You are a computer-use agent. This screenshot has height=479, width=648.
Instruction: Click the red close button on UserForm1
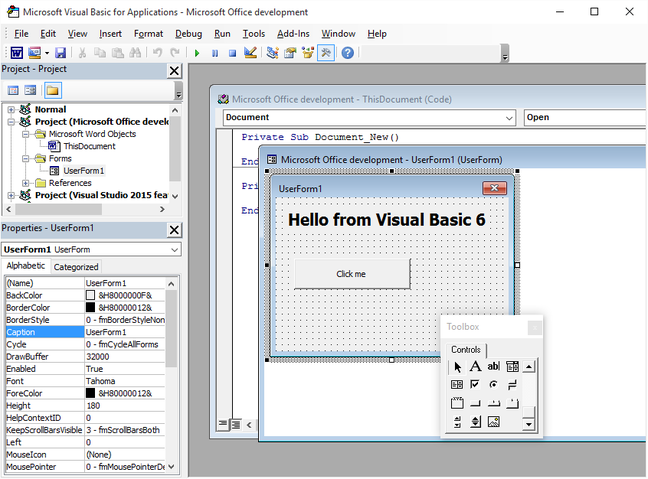tap(494, 188)
